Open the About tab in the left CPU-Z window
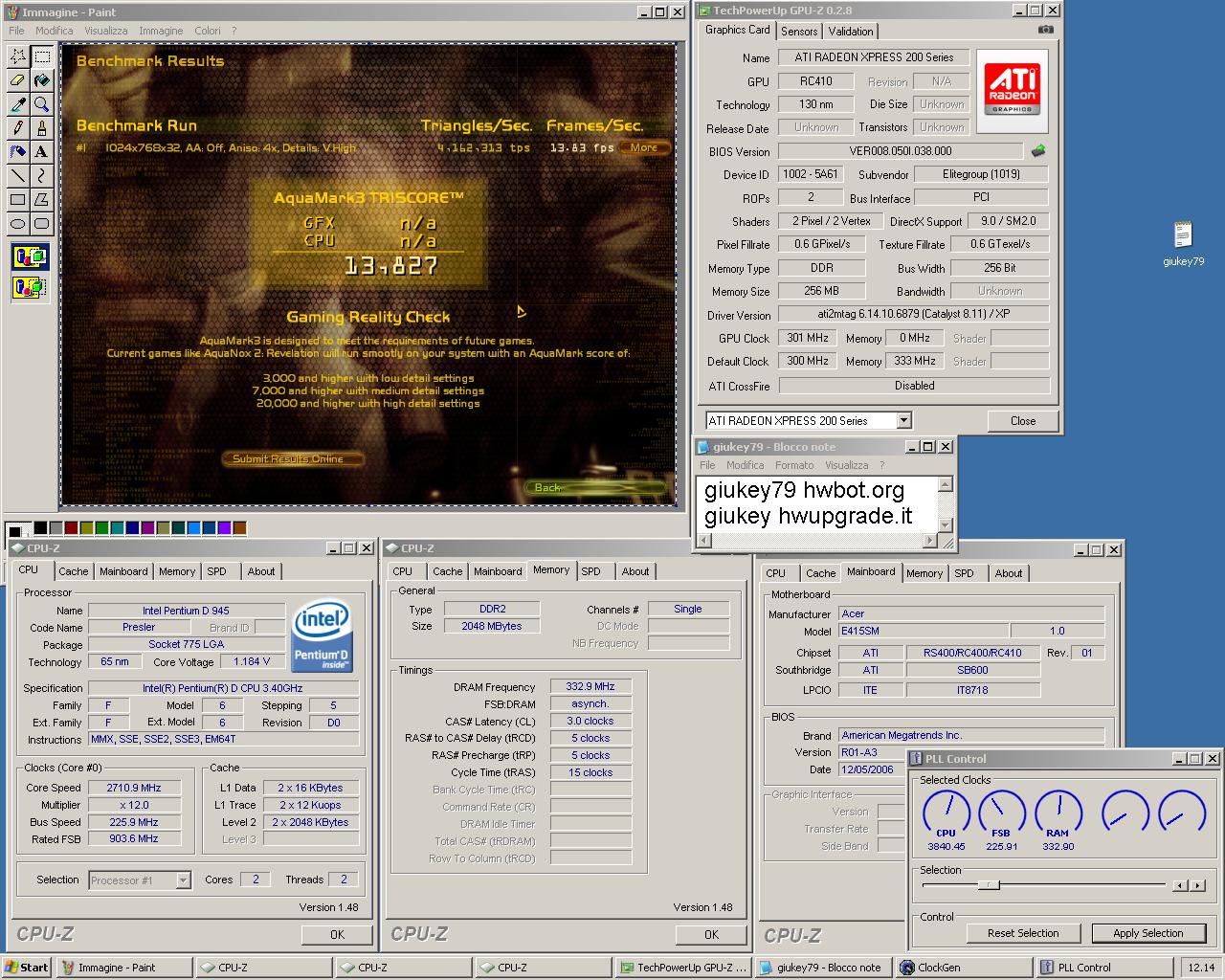The image size is (1225, 980). [261, 571]
